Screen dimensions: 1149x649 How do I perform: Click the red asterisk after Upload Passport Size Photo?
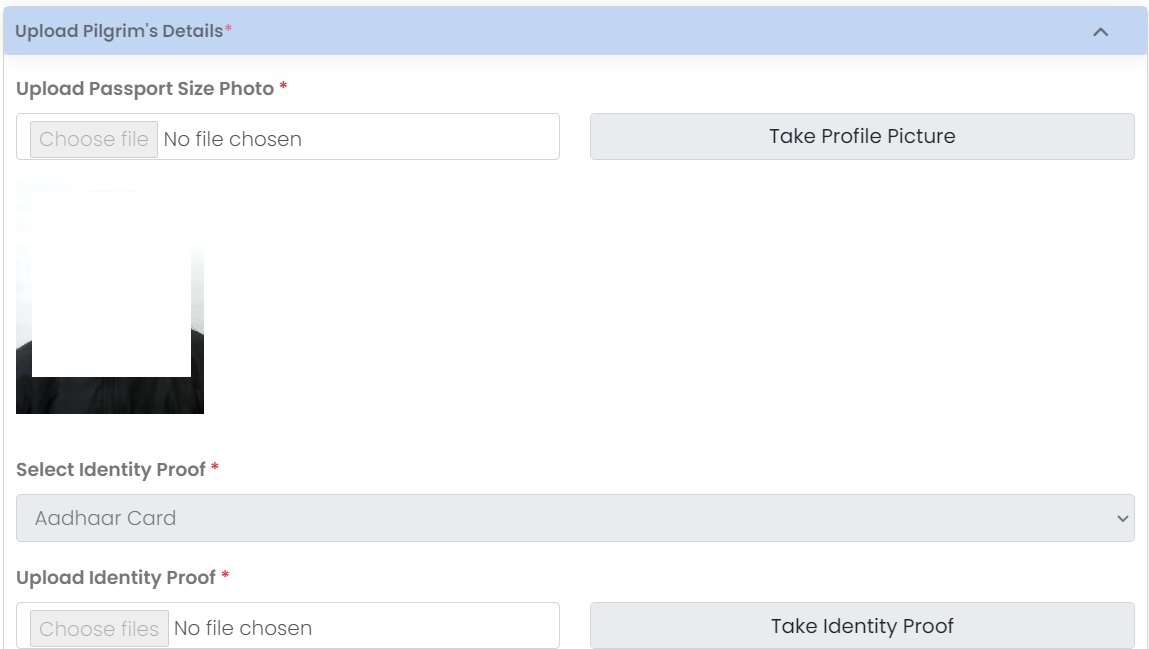(x=283, y=88)
